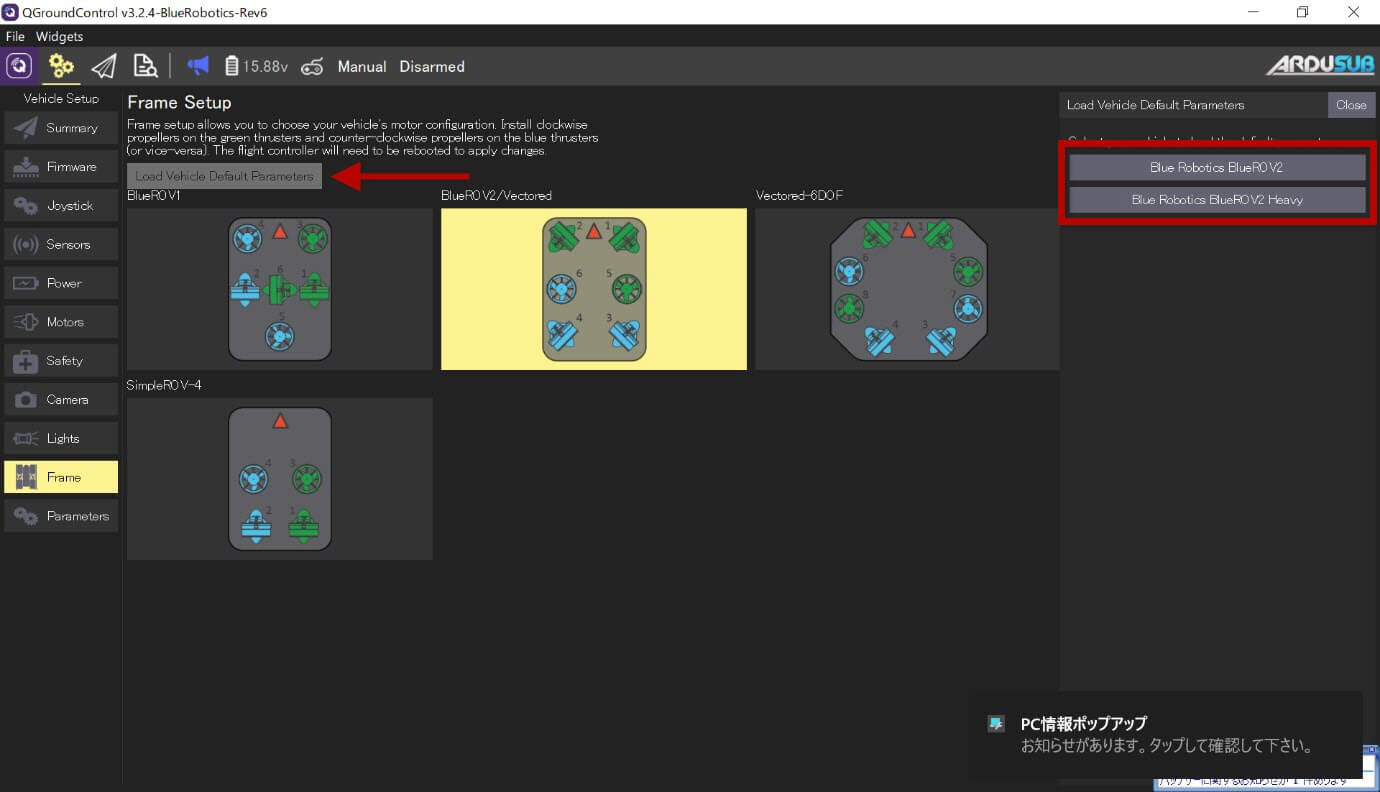Click the Disarmed status label

pyautogui.click(x=432, y=66)
